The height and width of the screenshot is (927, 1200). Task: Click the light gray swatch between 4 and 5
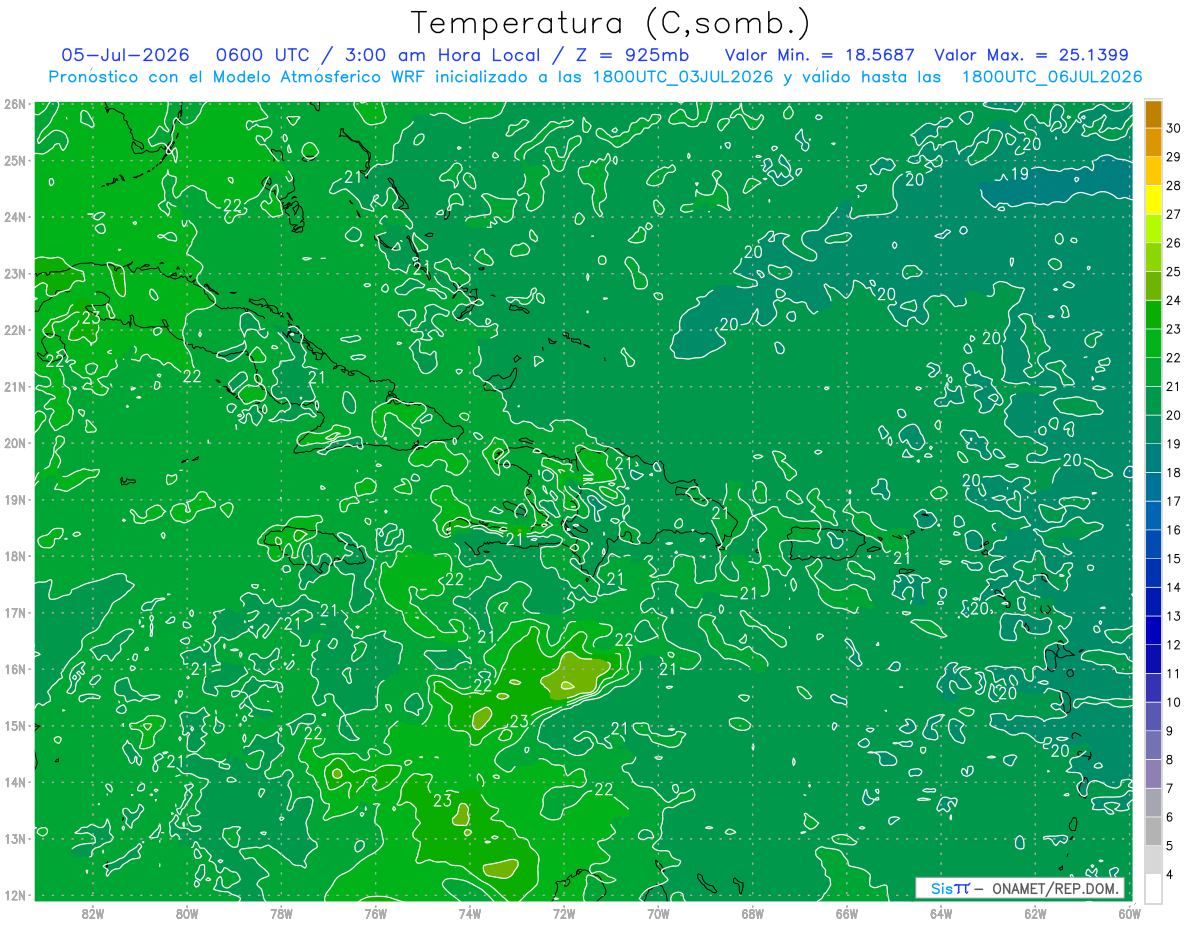(1153, 859)
